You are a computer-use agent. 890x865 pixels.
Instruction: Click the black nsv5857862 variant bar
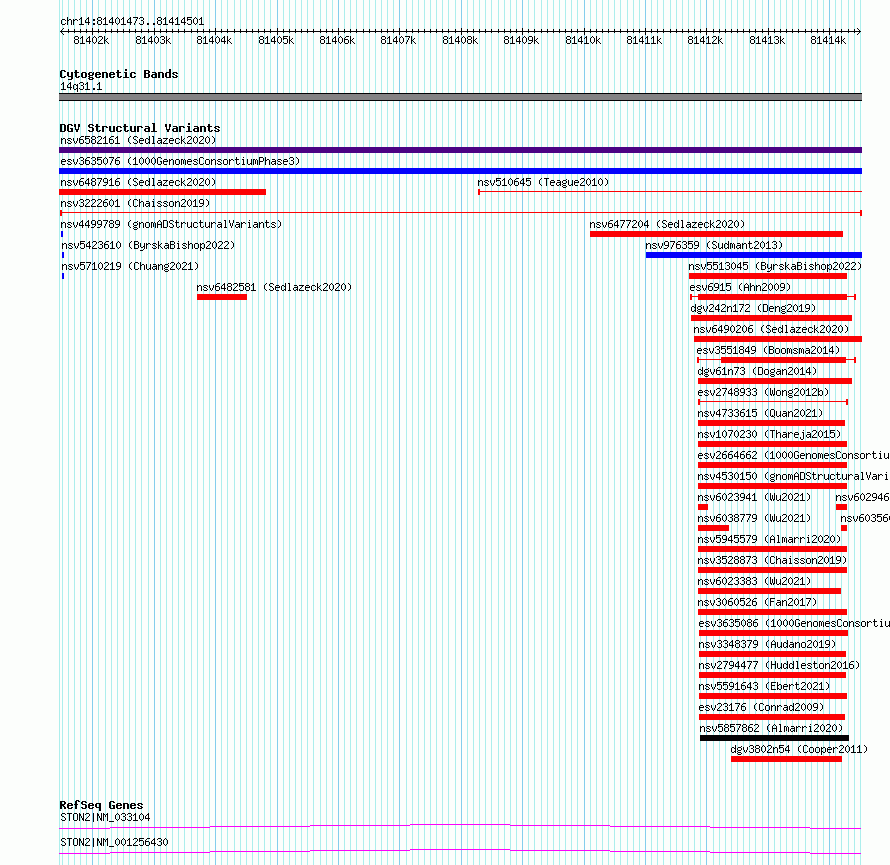pyautogui.click(x=774, y=738)
